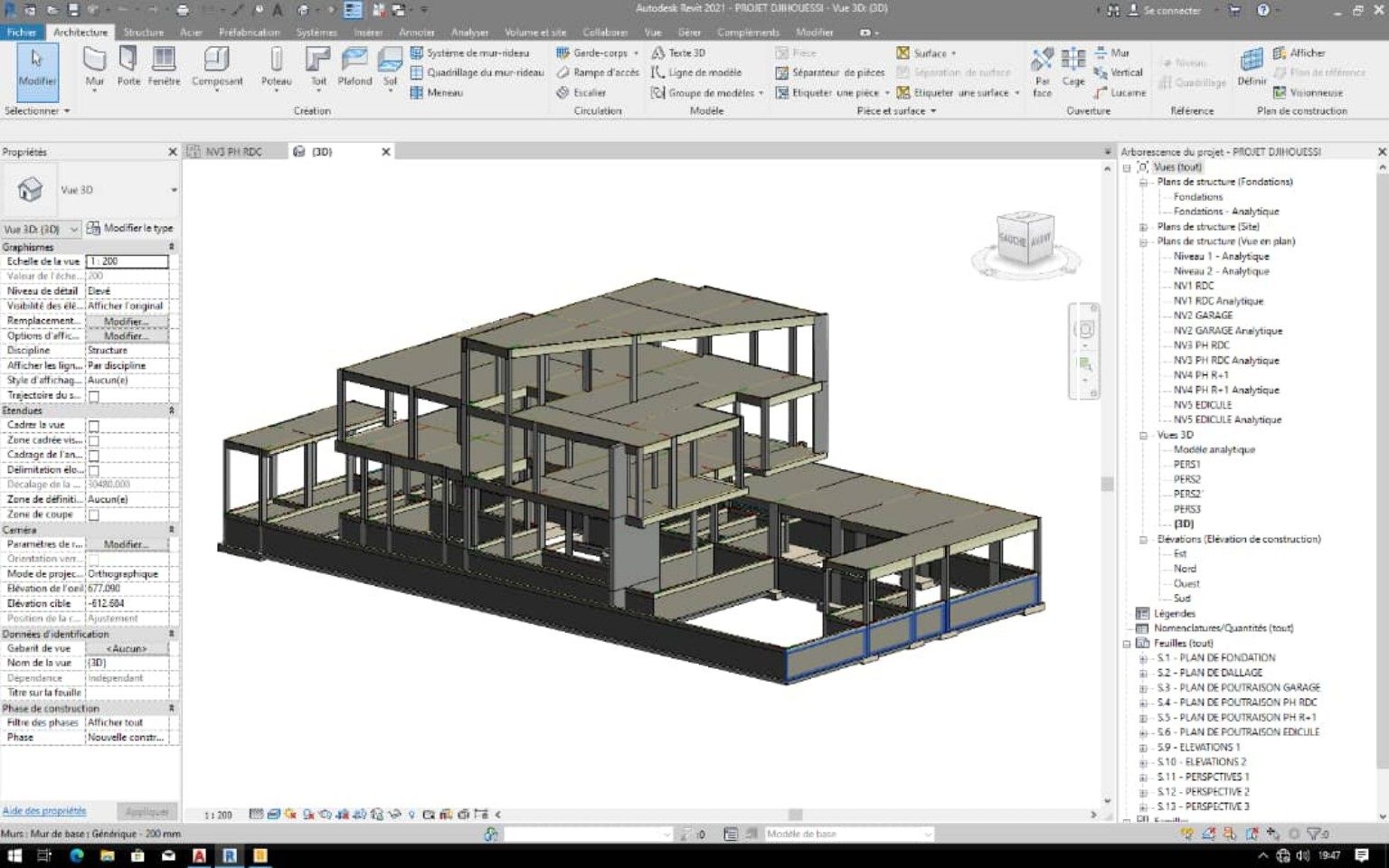Click the Modifier le type button

point(130,229)
